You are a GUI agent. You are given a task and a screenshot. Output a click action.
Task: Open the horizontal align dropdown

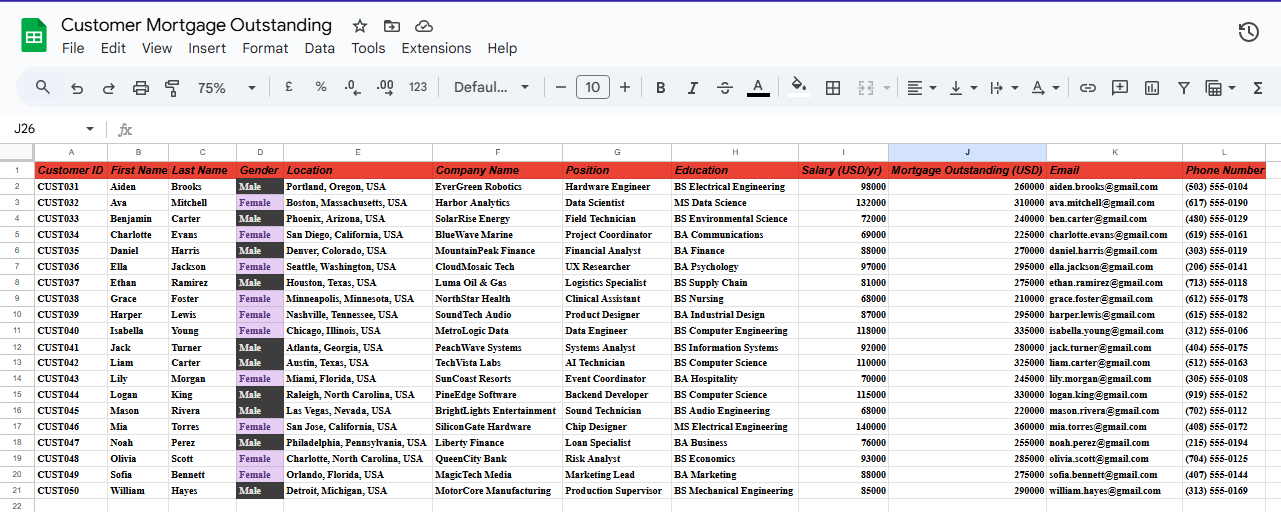921,88
